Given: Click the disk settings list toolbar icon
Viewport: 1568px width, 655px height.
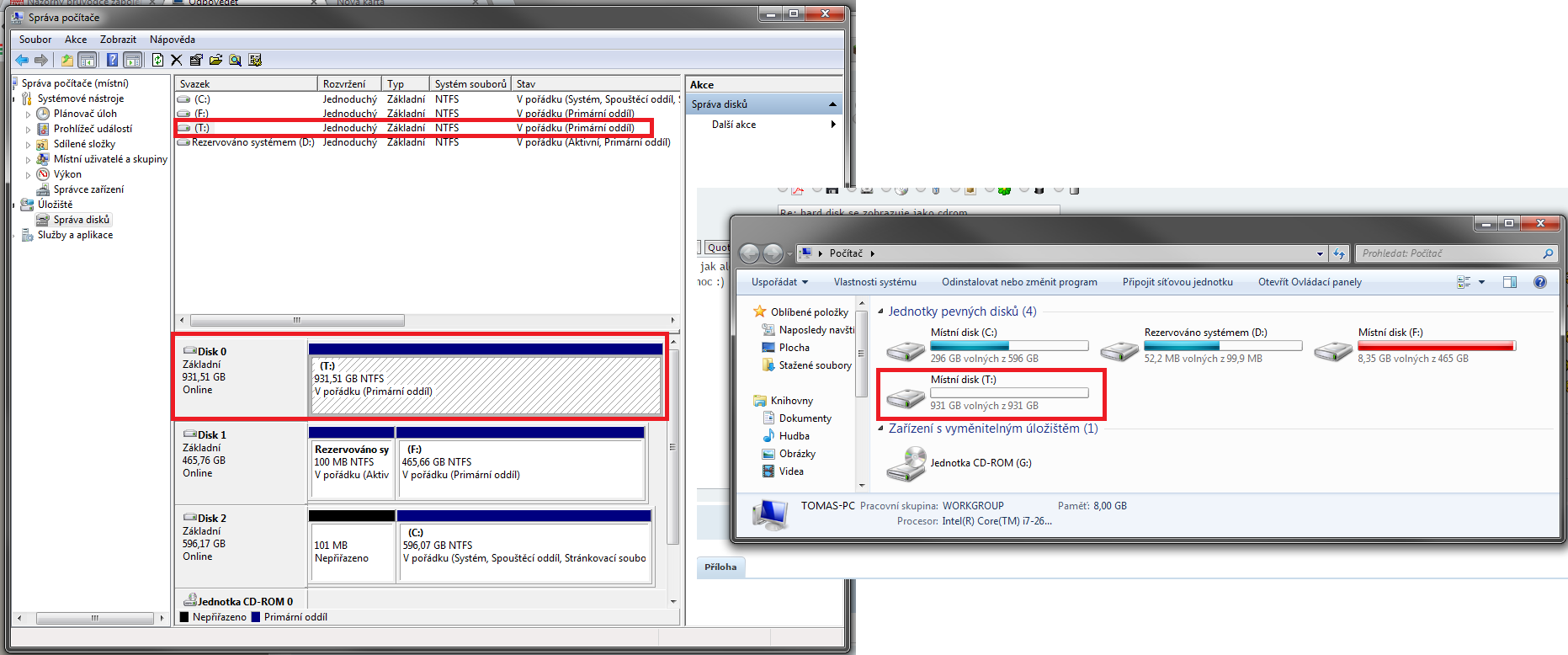Looking at the screenshot, I should (x=255, y=60).
